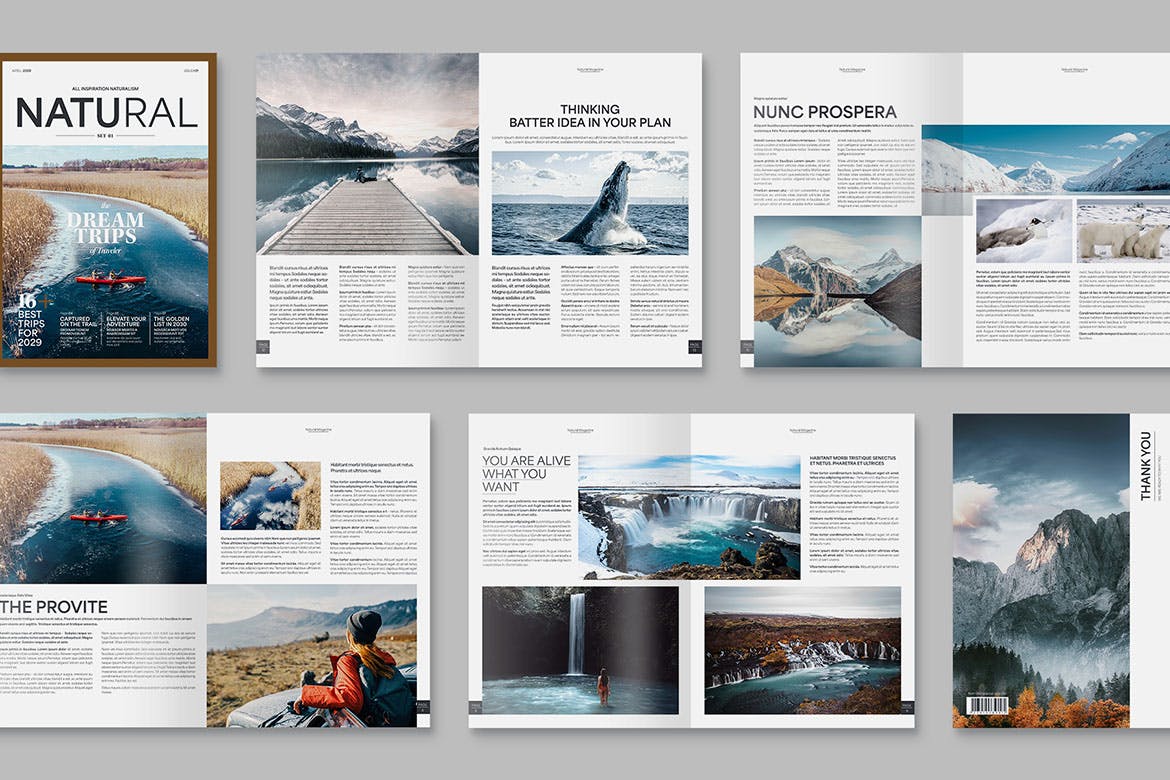Select the woman in red jacket photo
Viewport: 1170px width, 780px height.
point(312,656)
